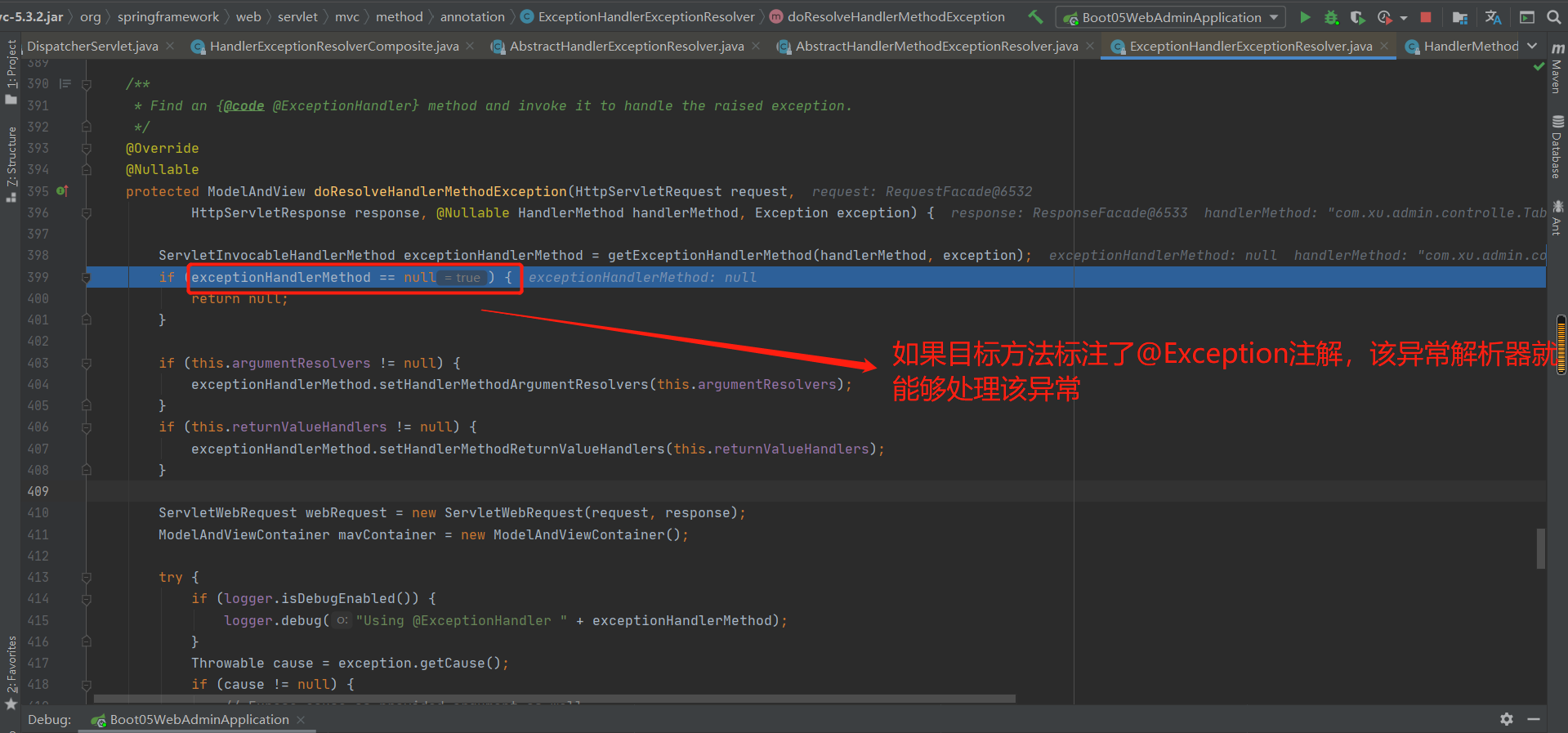
Task: Switch to DispatcherServlet.java tab
Action: tap(92, 46)
